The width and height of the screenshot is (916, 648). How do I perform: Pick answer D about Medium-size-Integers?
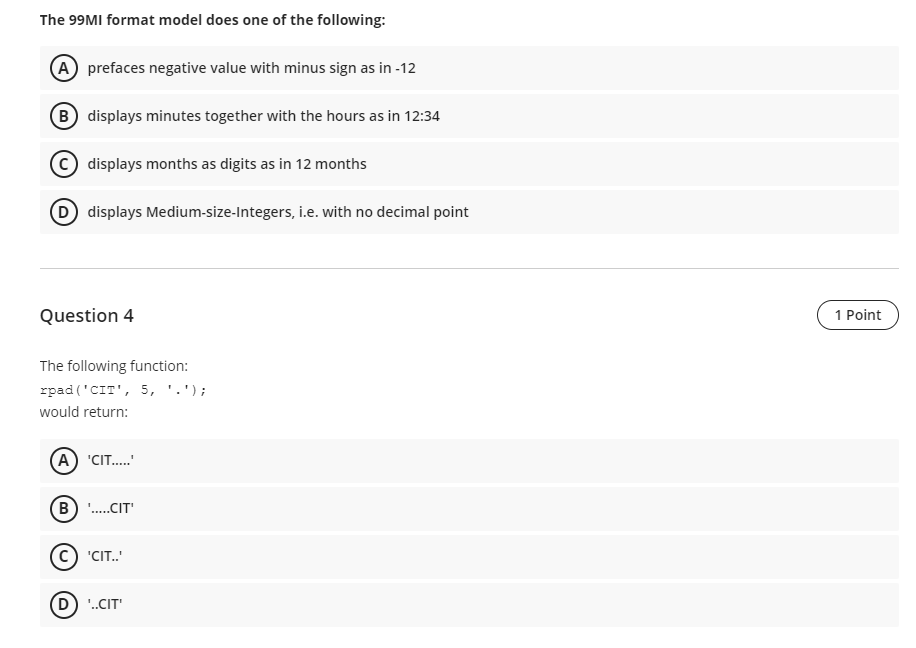(x=279, y=212)
